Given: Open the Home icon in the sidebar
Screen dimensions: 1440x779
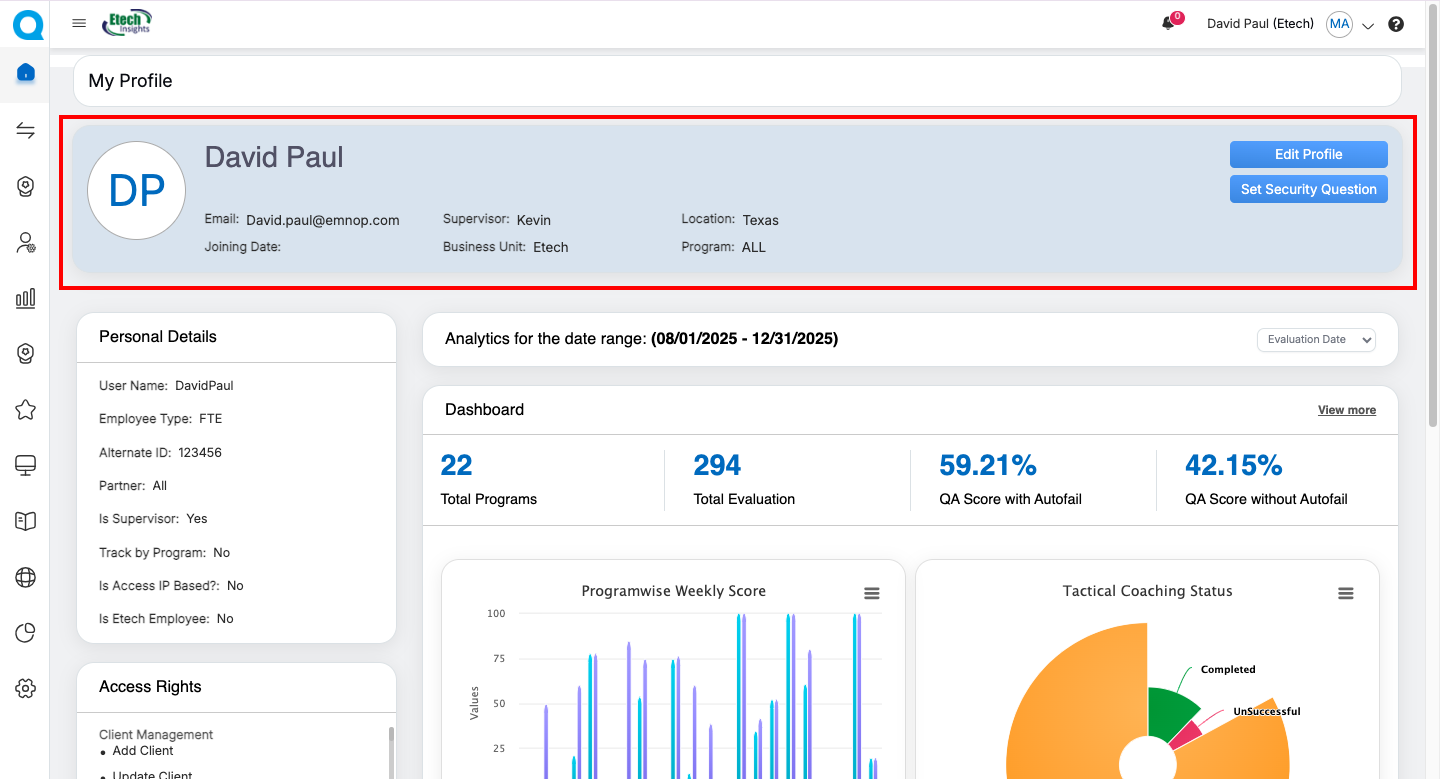Looking at the screenshot, I should tap(26, 73).
